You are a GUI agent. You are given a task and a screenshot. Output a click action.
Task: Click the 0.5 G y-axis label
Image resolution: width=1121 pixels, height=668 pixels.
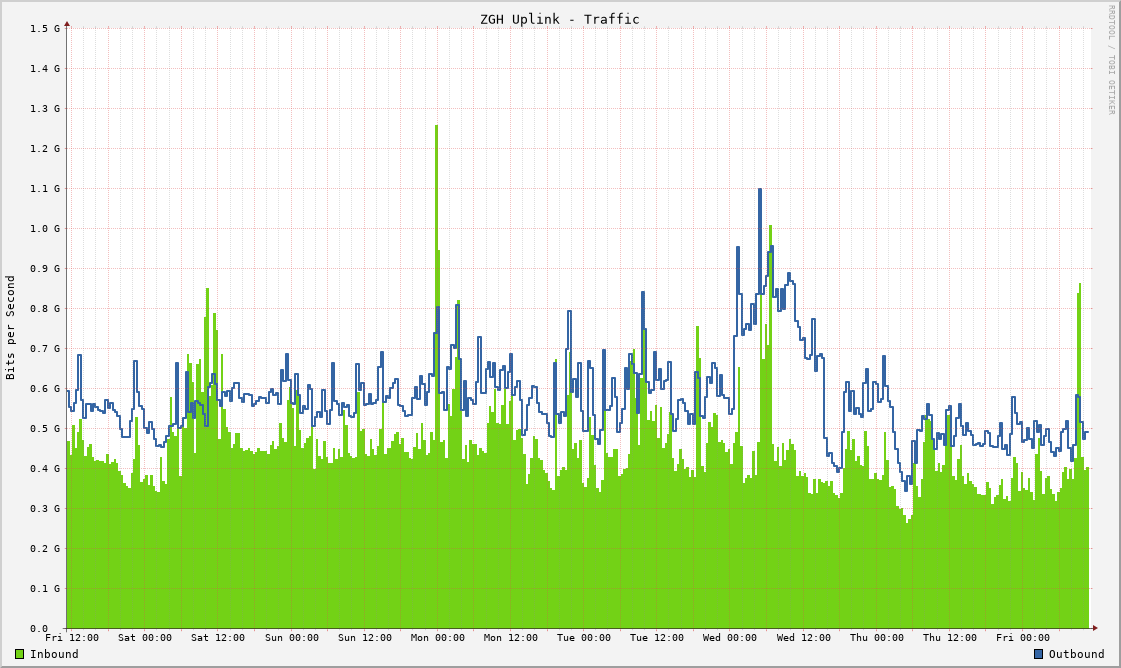[44, 428]
